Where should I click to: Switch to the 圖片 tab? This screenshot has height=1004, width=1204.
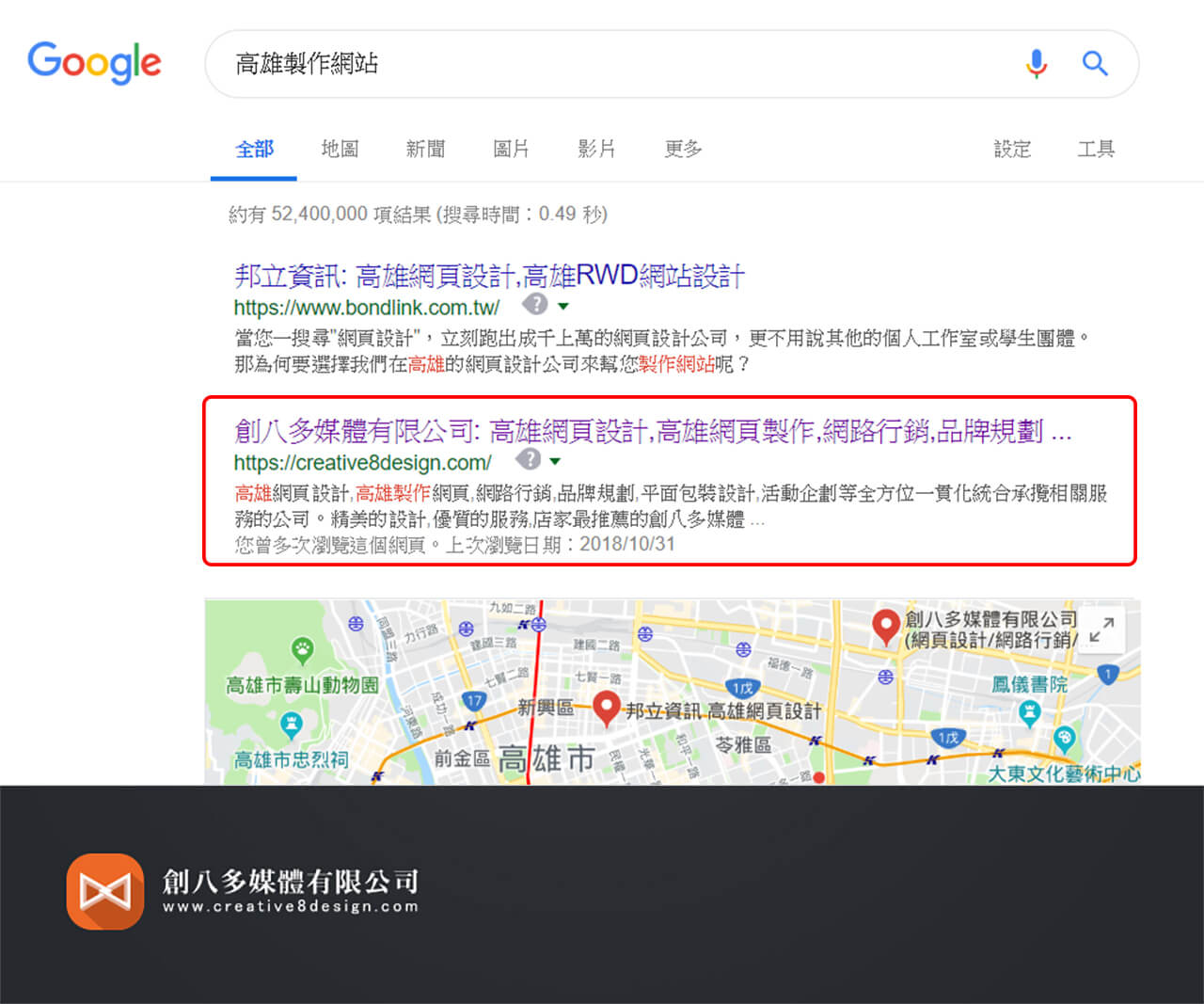tap(511, 149)
